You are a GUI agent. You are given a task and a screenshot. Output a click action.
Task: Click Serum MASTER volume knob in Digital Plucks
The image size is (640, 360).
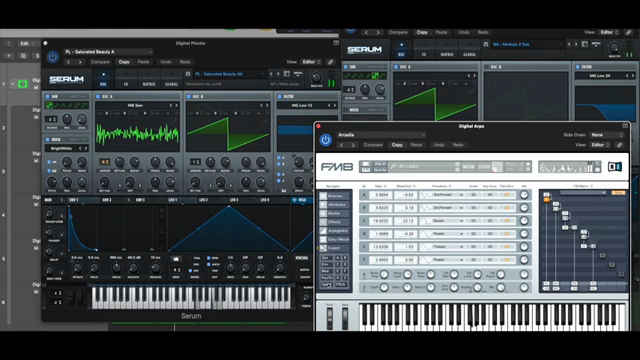coord(316,77)
